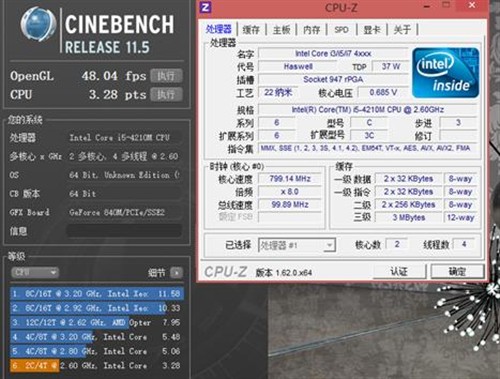Open the 主板 tab in CPU-Z
The width and height of the screenshot is (500, 379).
tap(282, 30)
